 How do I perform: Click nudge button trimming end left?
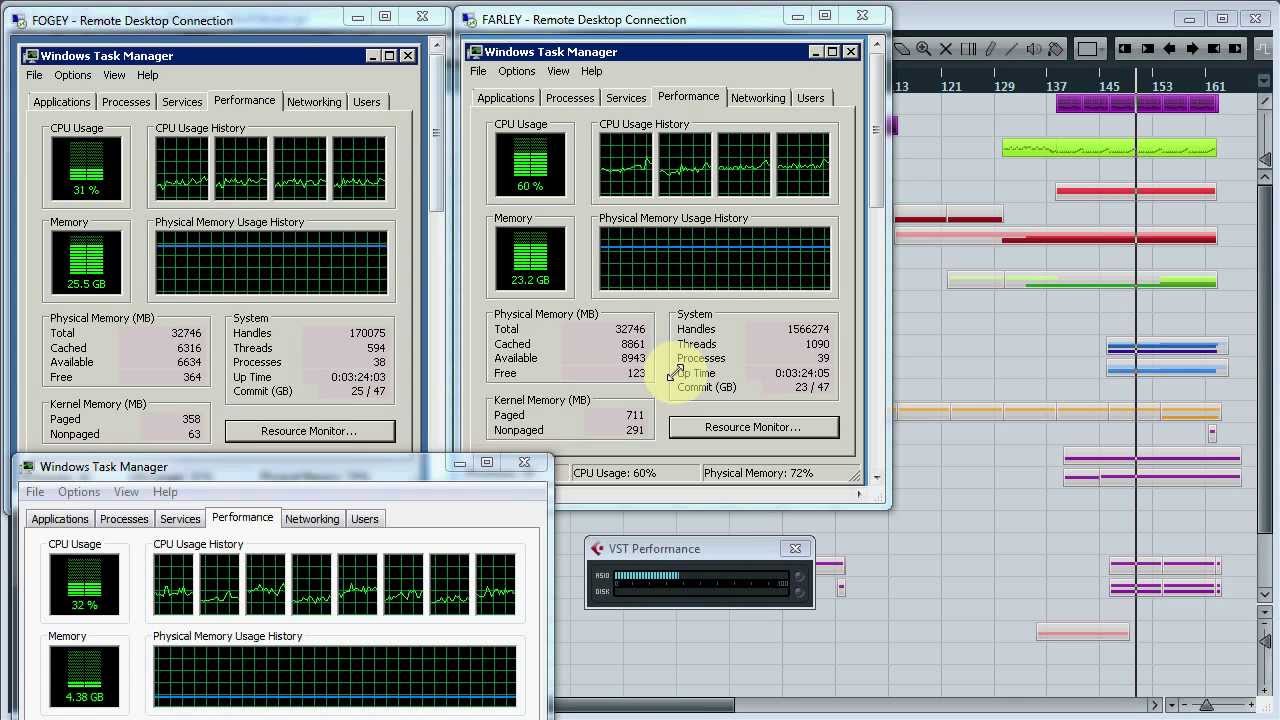1214,49
